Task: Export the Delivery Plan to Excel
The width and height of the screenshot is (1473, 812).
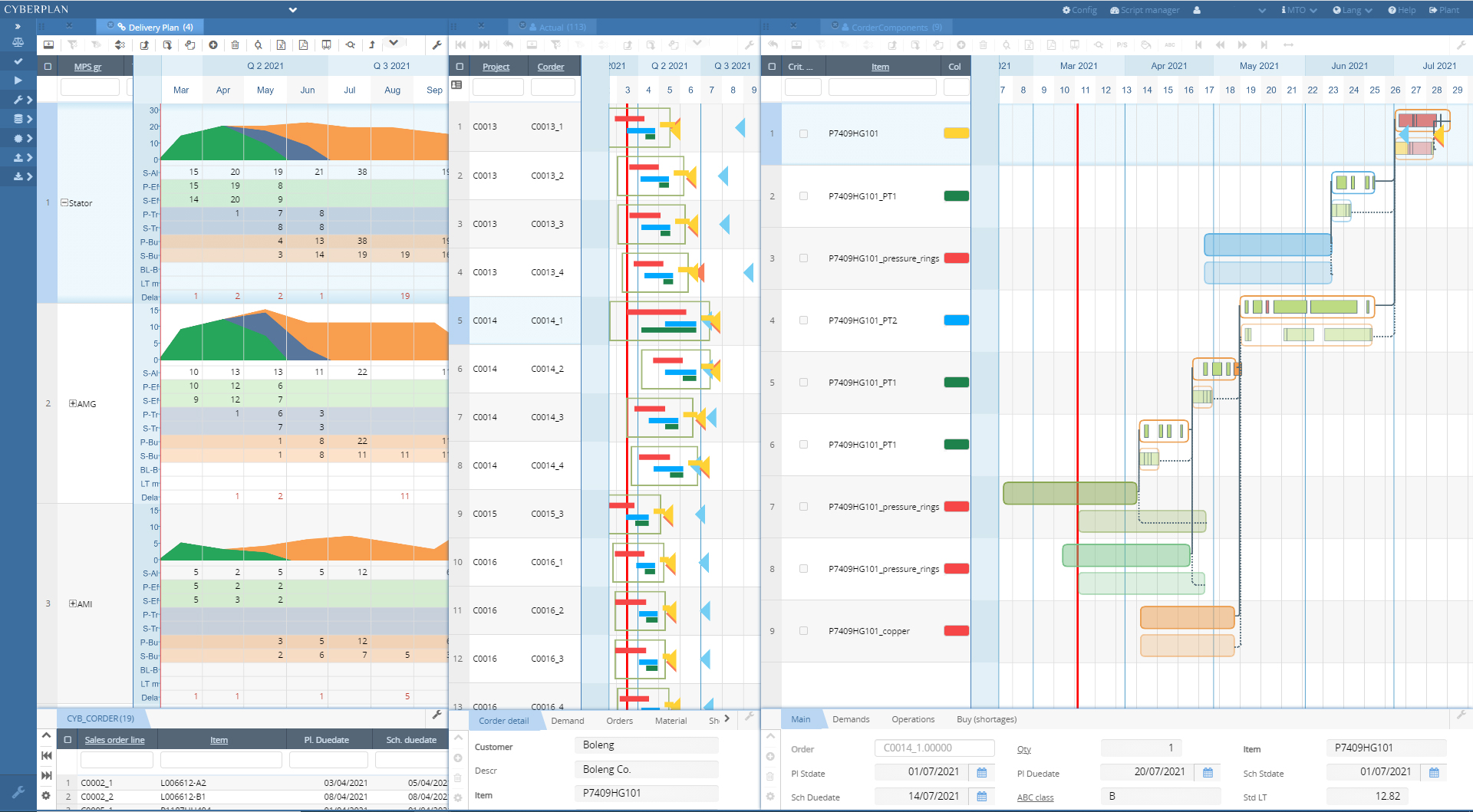Action: tap(281, 45)
